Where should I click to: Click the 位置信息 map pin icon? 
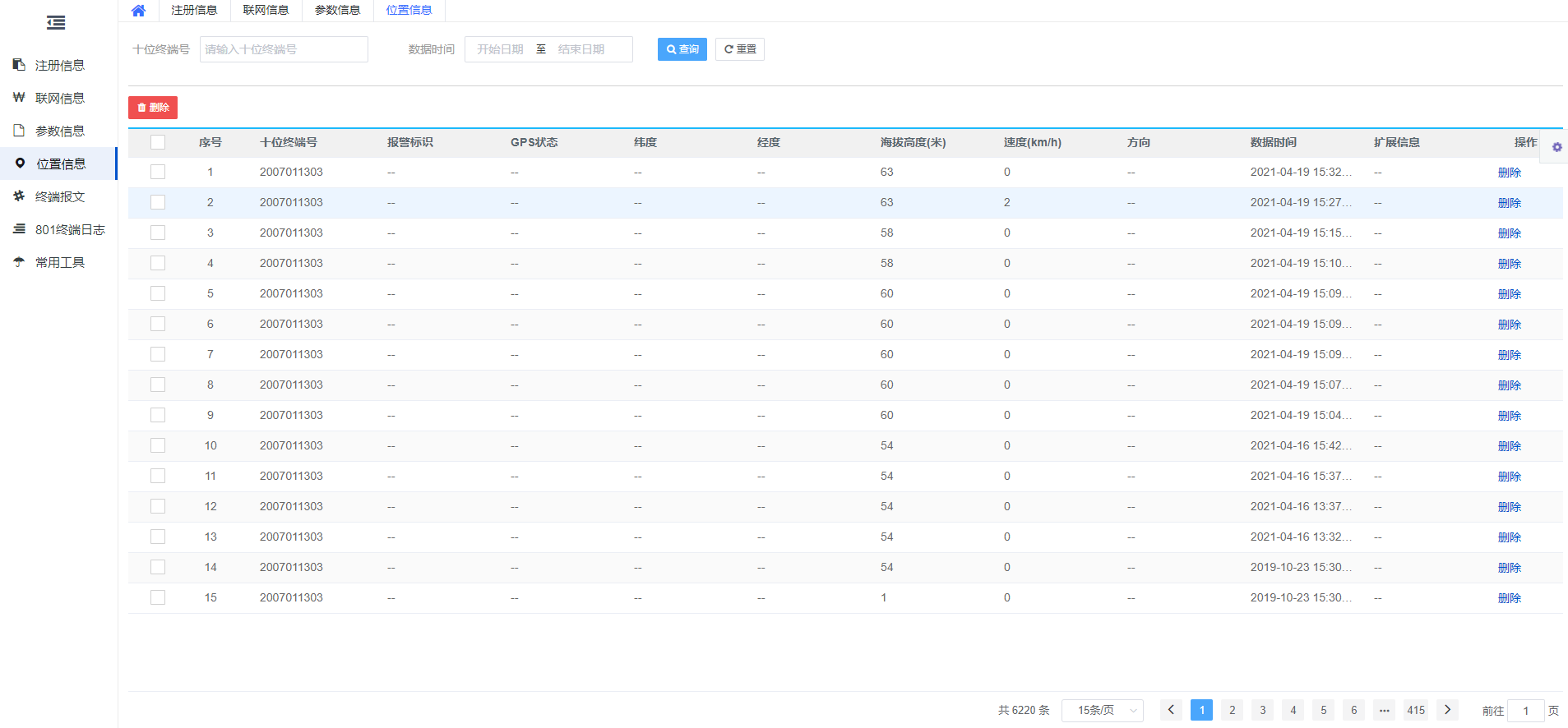[x=20, y=163]
